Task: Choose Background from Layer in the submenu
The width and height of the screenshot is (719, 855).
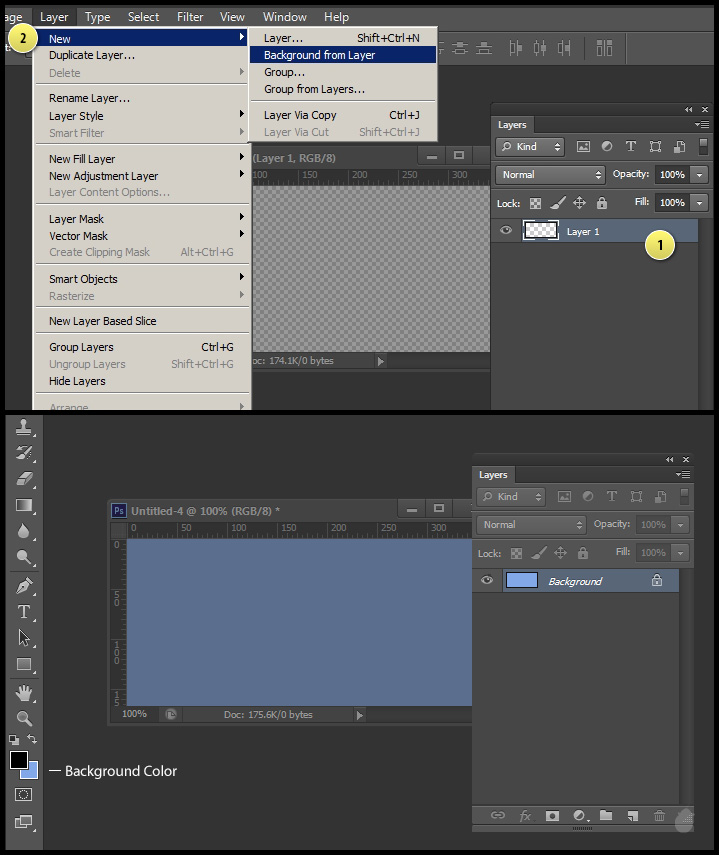Action: (320, 55)
